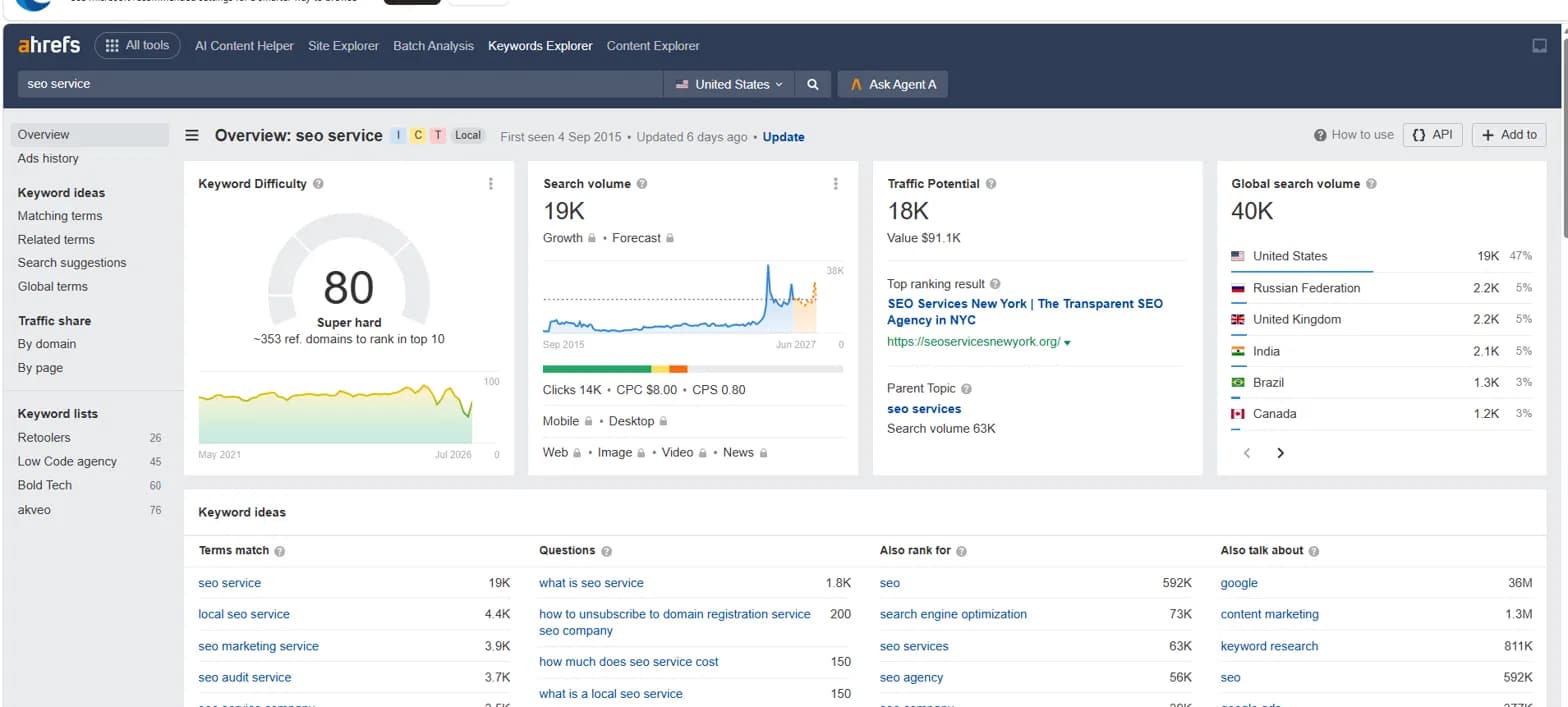Open AI Content Helper
The height and width of the screenshot is (707, 1568).
244,46
